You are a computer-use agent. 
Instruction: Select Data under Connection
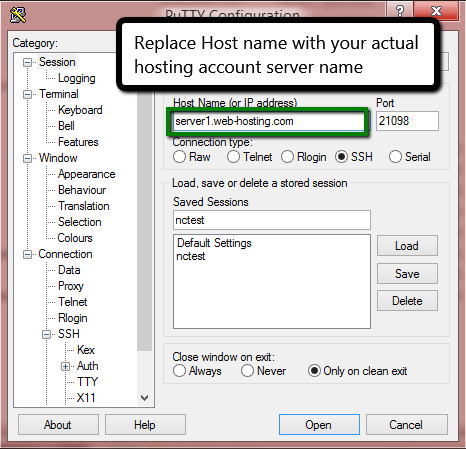[x=69, y=270]
